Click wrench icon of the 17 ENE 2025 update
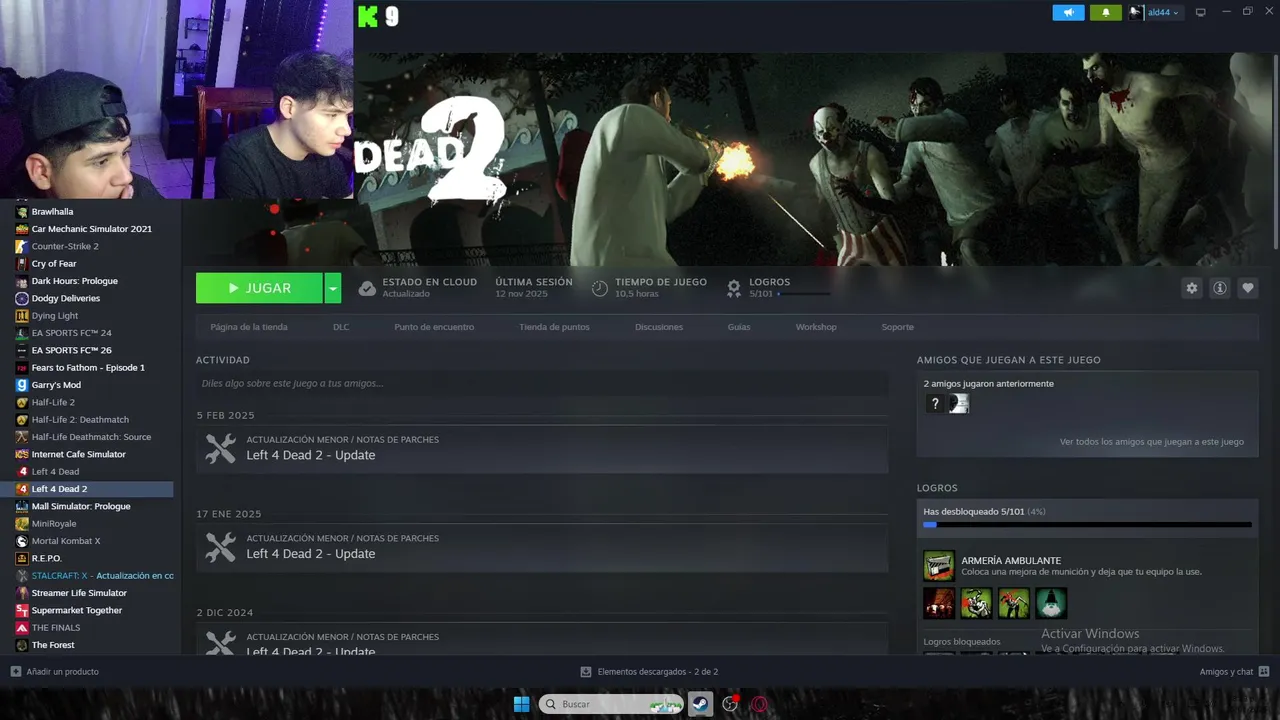Viewport: 1280px width, 720px height. (x=220, y=547)
